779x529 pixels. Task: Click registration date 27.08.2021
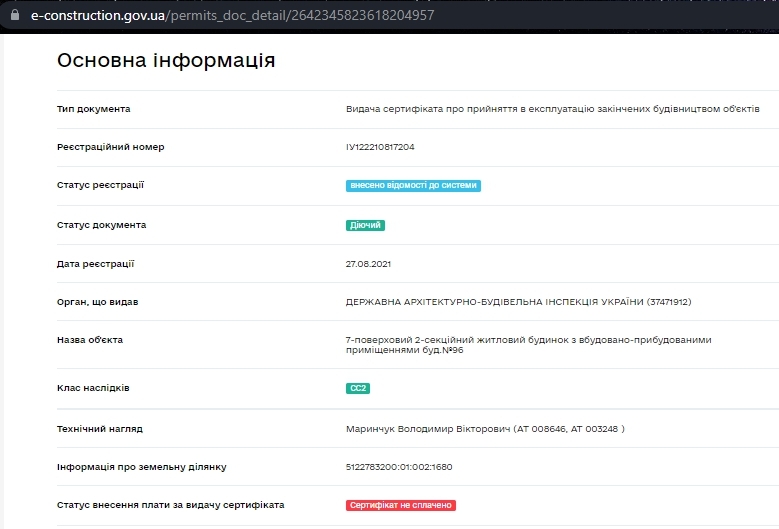(x=368, y=264)
